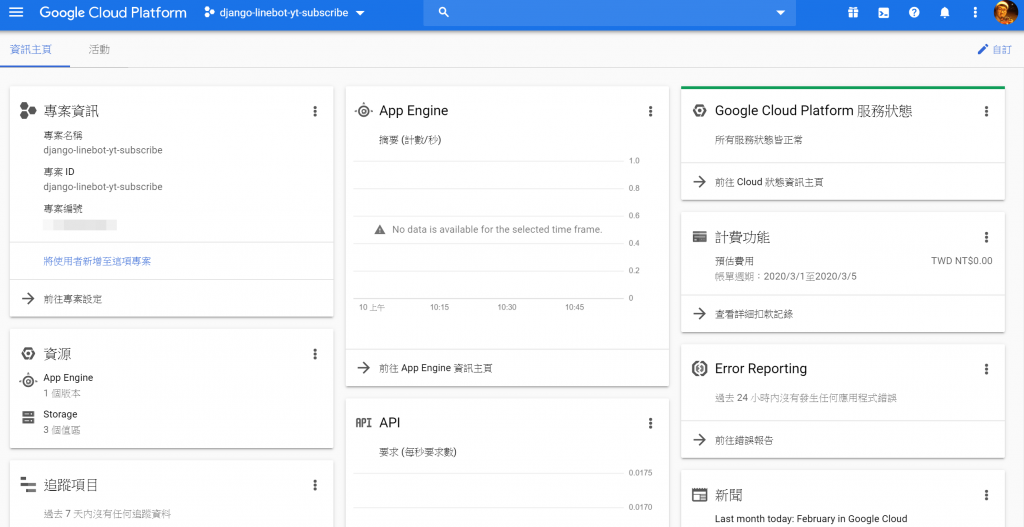Open 服務狀態 card options menu
This screenshot has height=527, width=1024.
tap(986, 111)
